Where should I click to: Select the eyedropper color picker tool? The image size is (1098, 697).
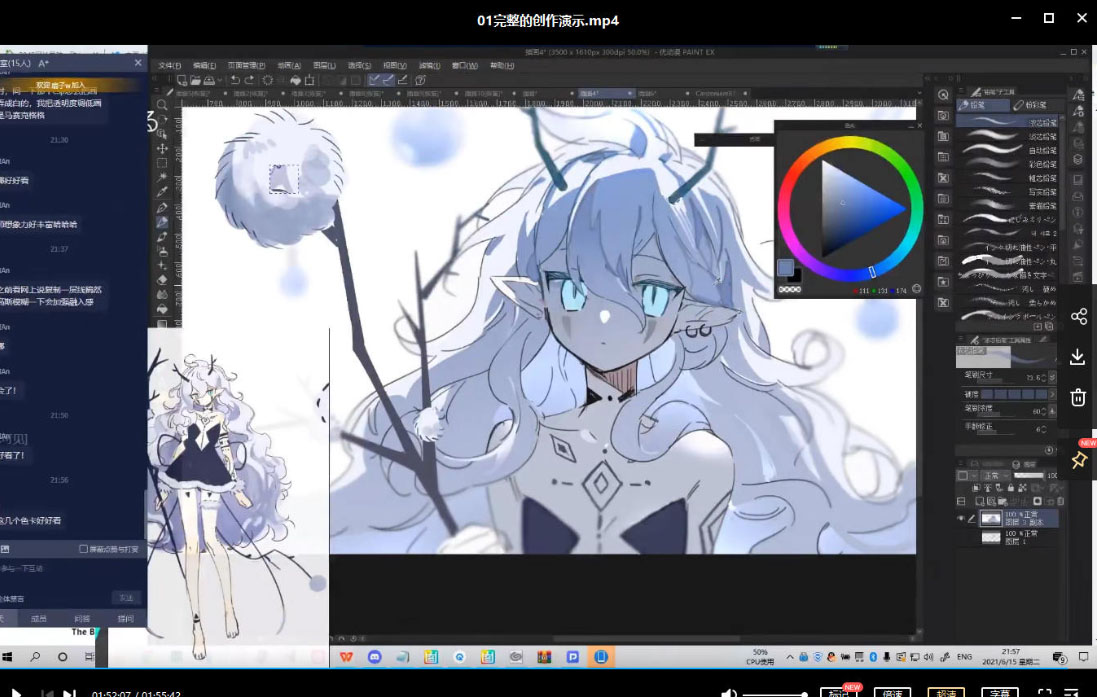point(162,192)
